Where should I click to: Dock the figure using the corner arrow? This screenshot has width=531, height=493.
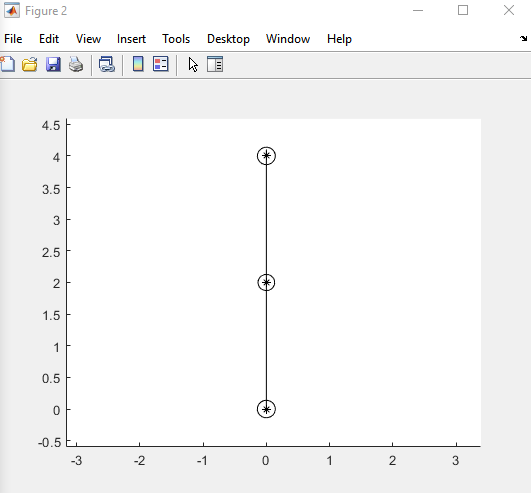coord(523,38)
